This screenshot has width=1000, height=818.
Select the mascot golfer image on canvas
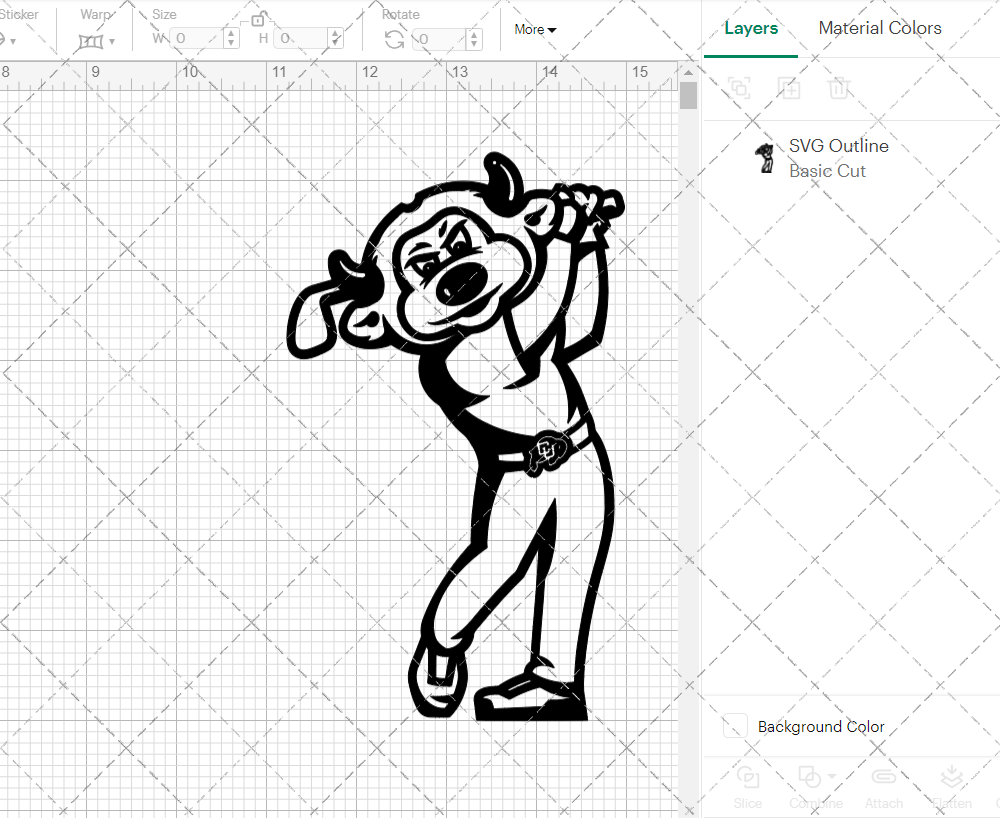pyautogui.click(x=455, y=436)
